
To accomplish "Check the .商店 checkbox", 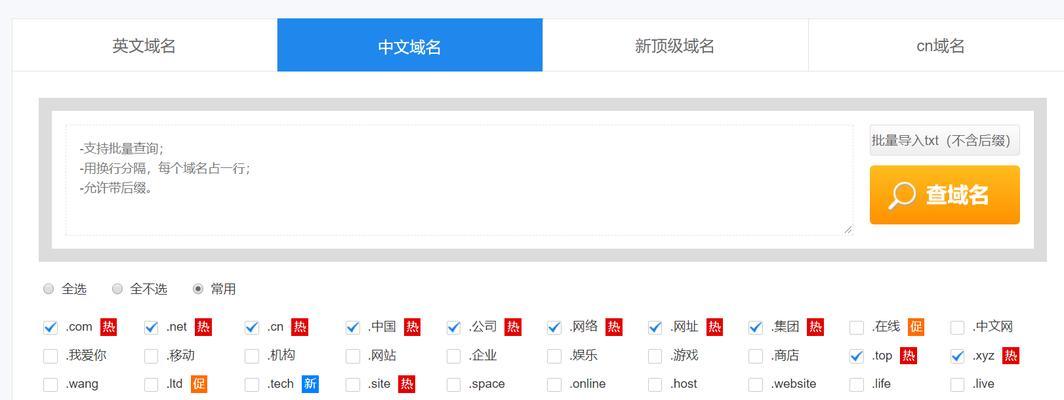I will pyautogui.click(x=756, y=356).
